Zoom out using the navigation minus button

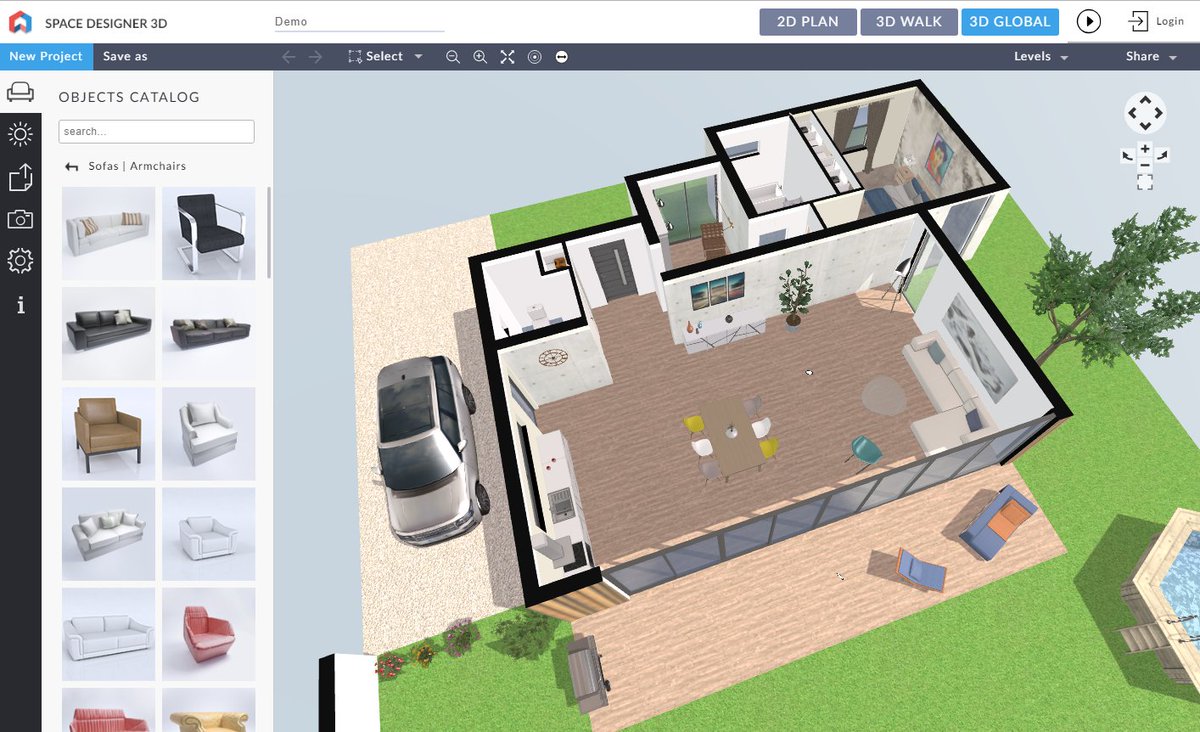click(x=1145, y=164)
